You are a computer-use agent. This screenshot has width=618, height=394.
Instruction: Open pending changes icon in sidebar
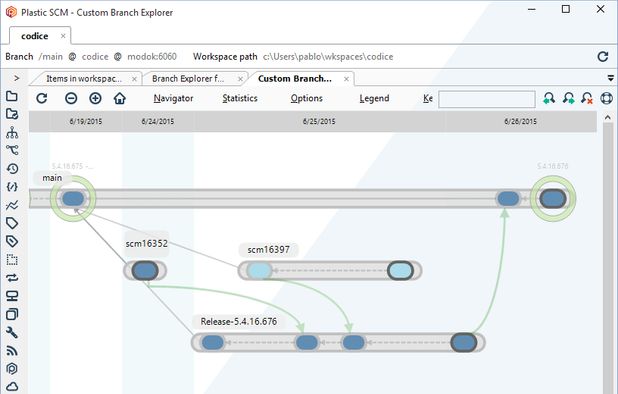point(12,114)
